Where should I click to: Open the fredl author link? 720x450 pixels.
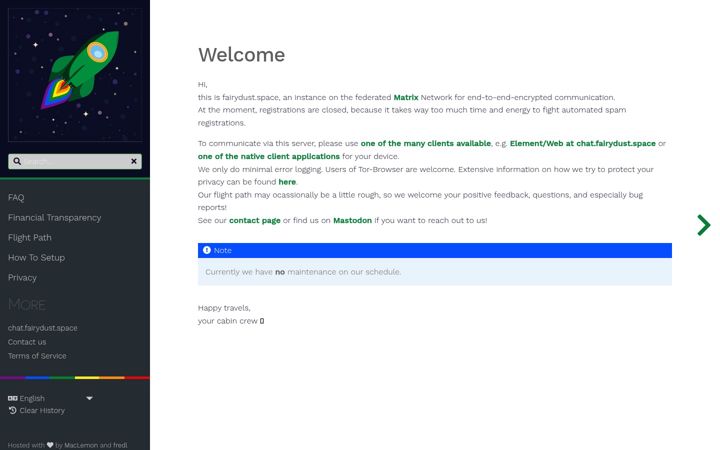click(x=120, y=445)
